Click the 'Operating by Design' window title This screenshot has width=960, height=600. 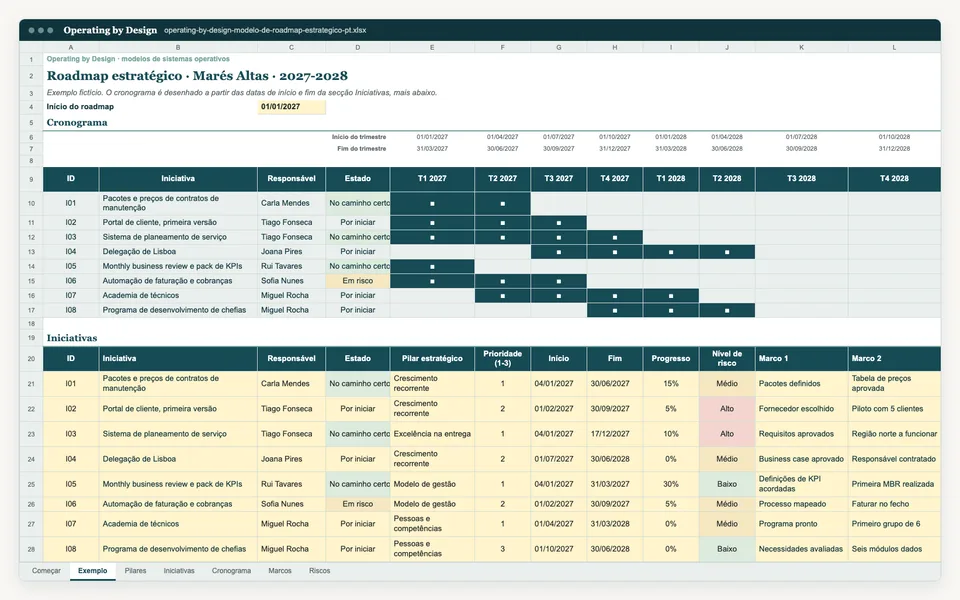pos(110,30)
